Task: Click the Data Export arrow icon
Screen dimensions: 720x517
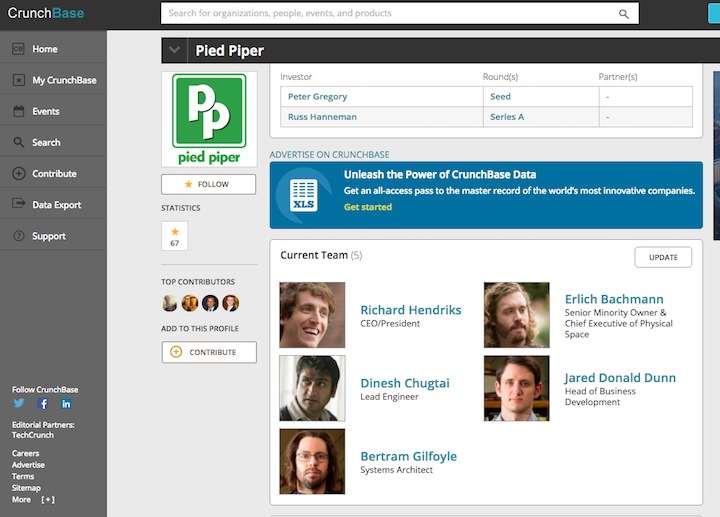Action: coord(18,203)
